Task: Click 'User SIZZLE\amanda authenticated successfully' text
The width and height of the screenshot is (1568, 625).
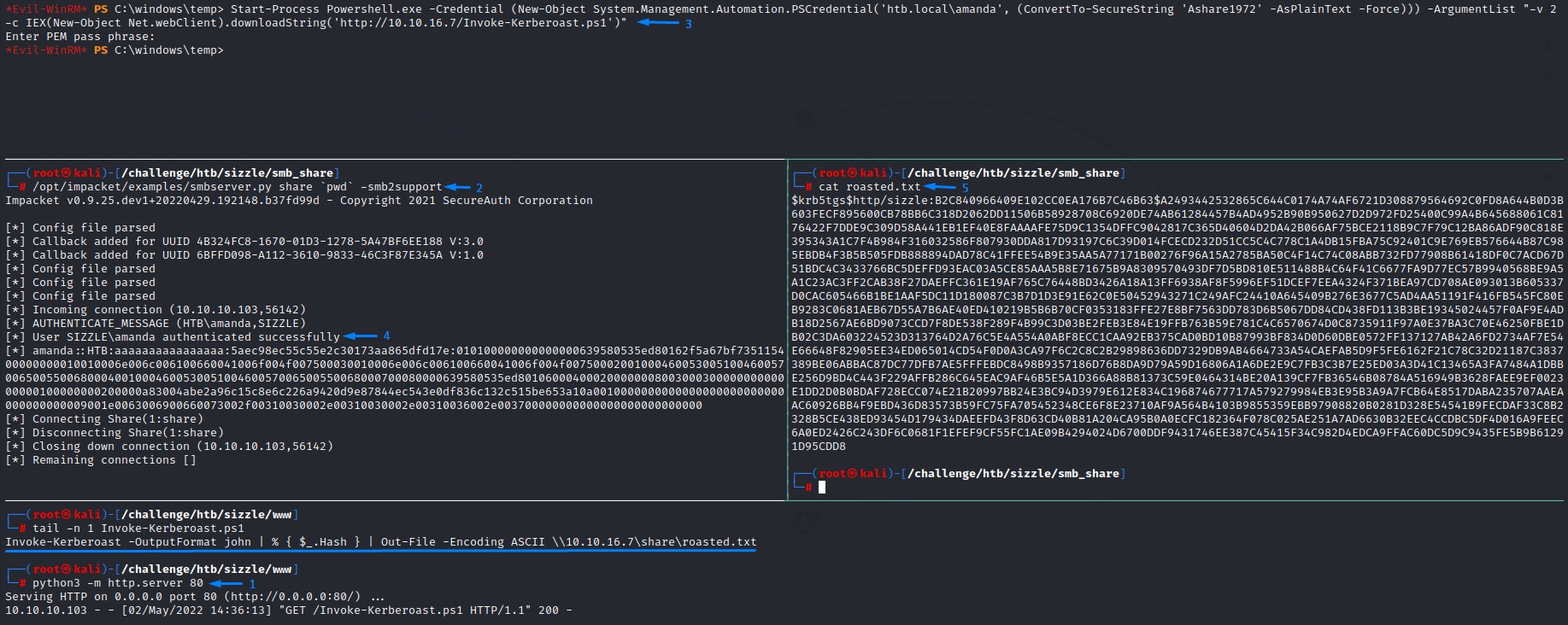Action: (x=186, y=337)
